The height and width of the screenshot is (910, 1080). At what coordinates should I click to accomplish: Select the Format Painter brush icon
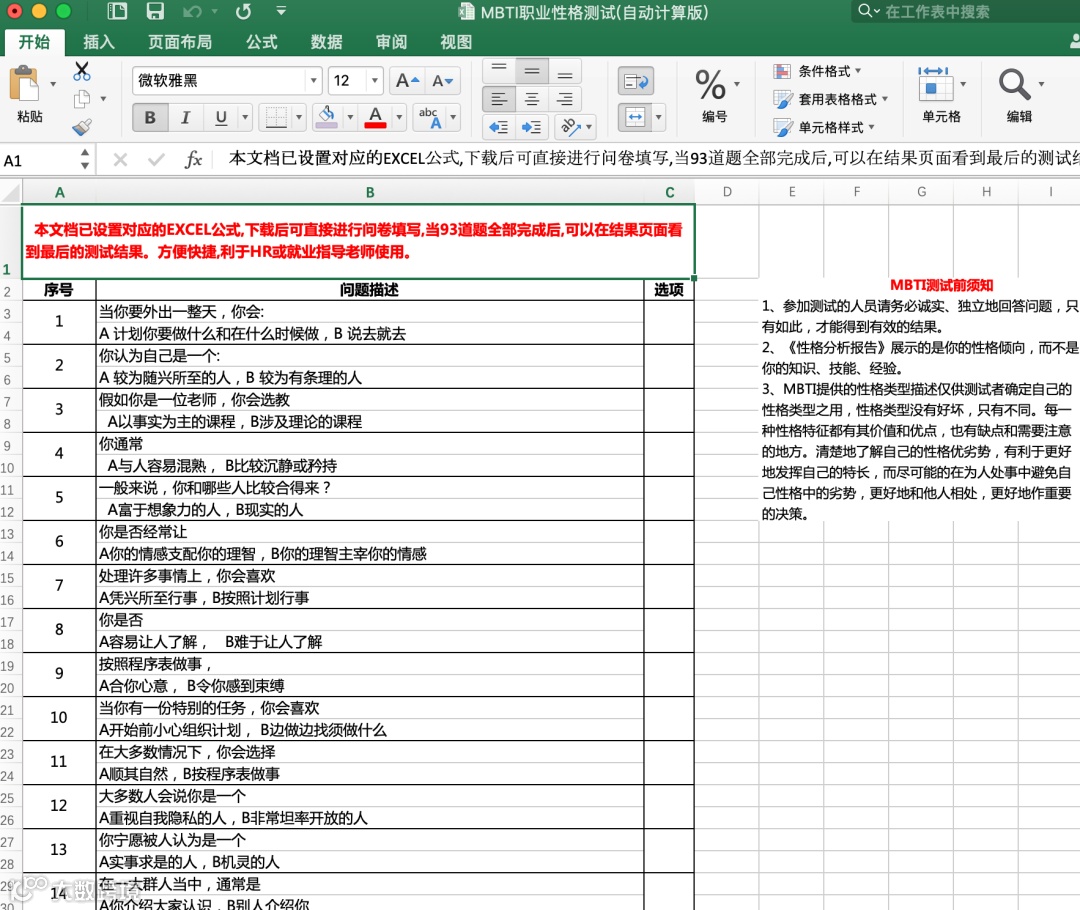click(x=82, y=127)
